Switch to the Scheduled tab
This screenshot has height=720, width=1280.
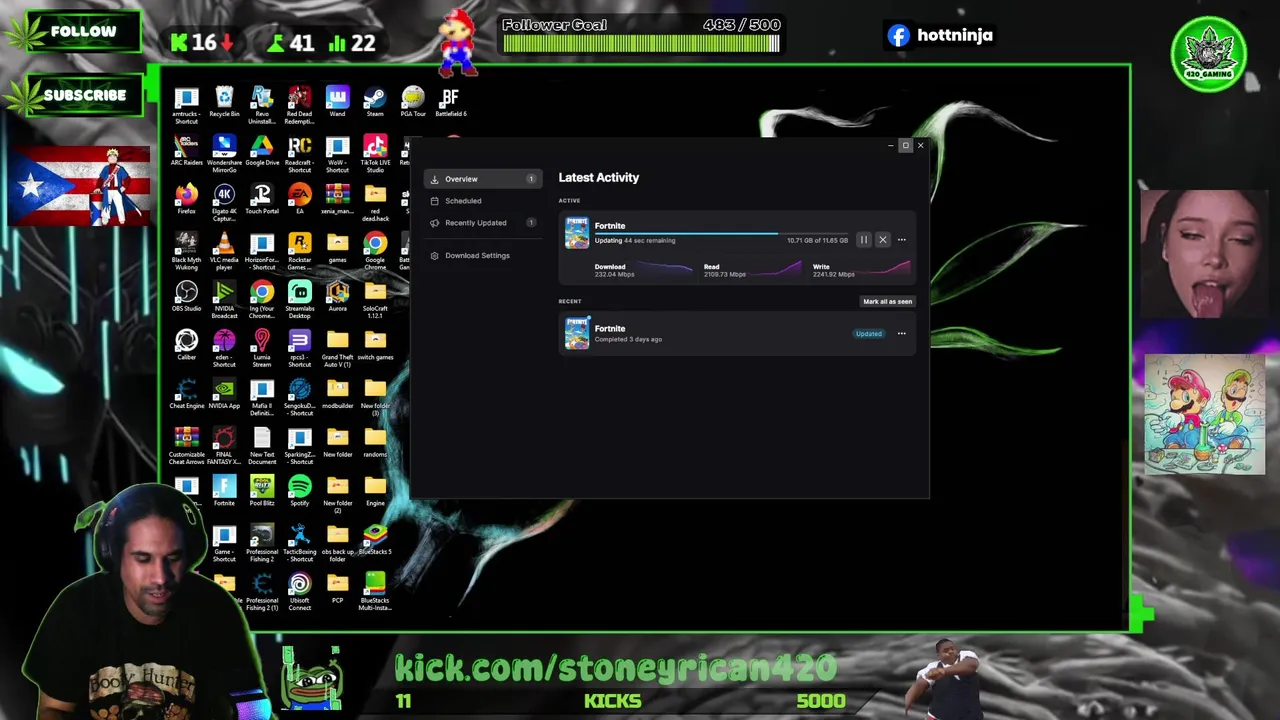pos(483,201)
